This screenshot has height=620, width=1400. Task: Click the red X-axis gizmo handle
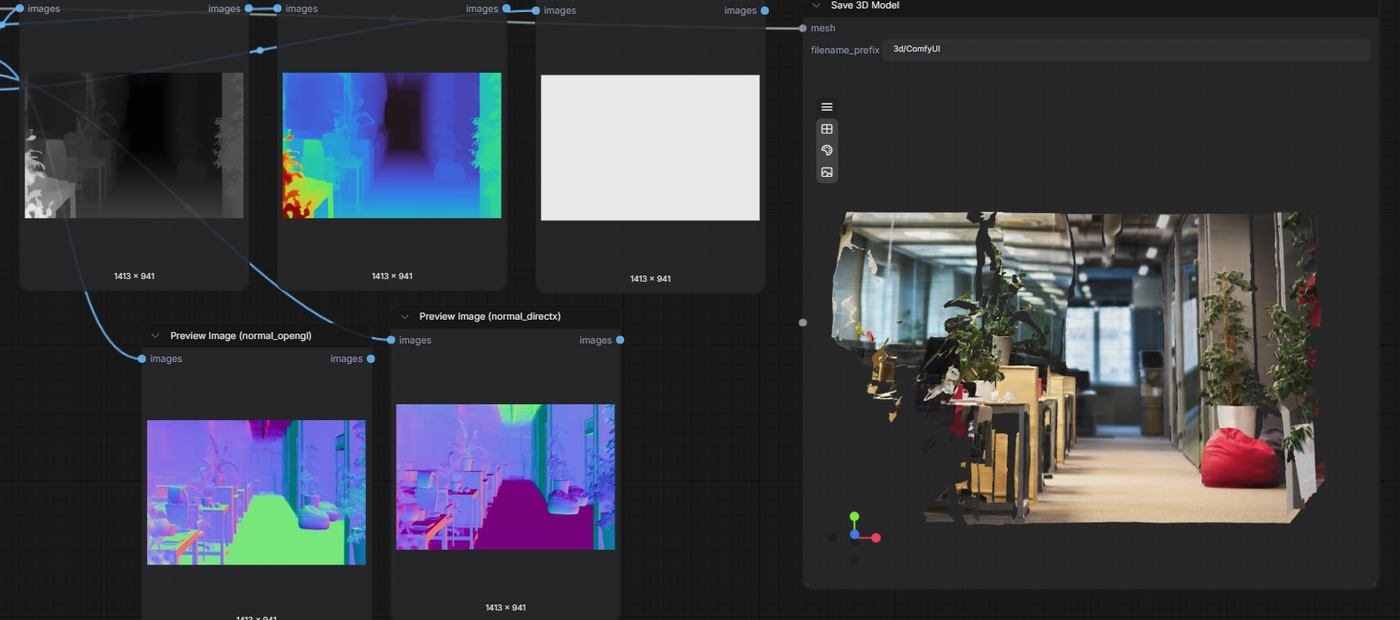point(876,538)
